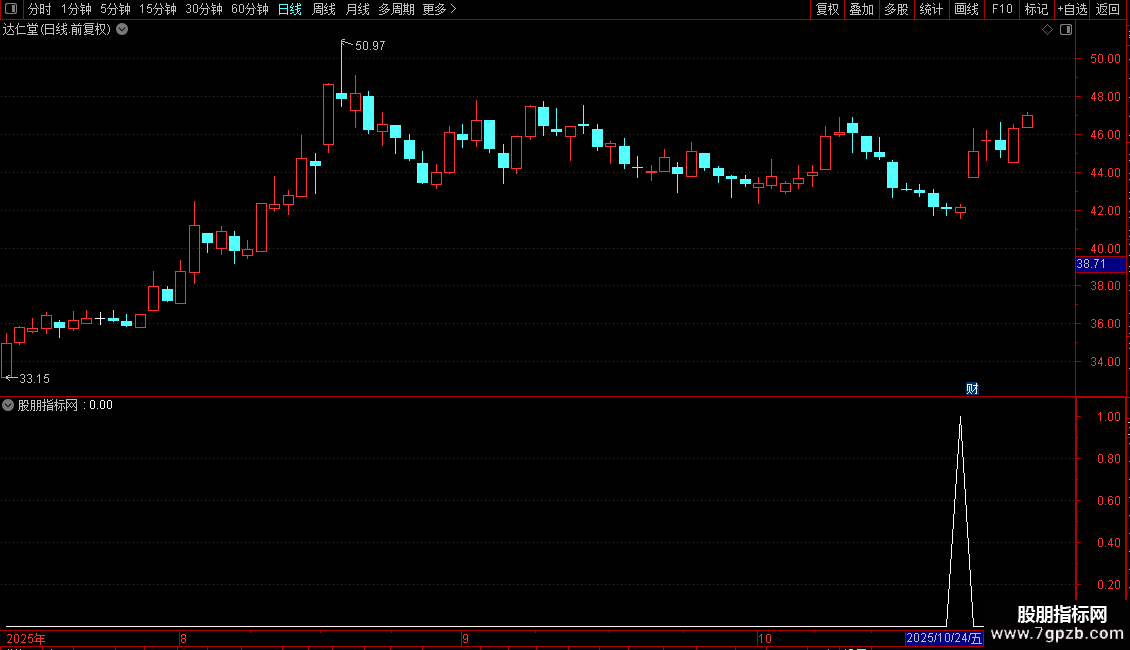The width and height of the screenshot is (1130, 650).
Task: Click month 10 on the time axis
Action: (x=765, y=638)
